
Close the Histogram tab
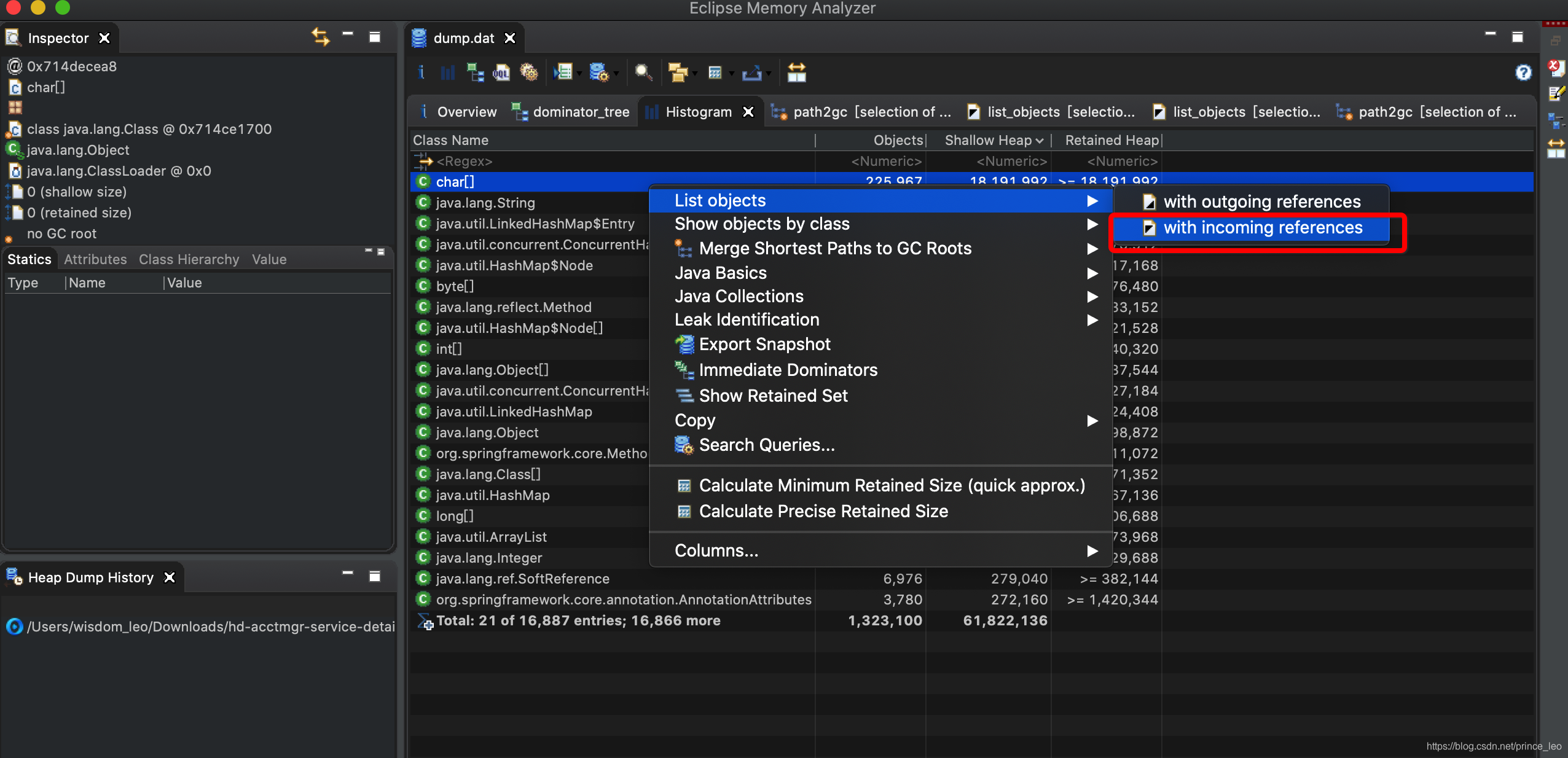click(748, 112)
